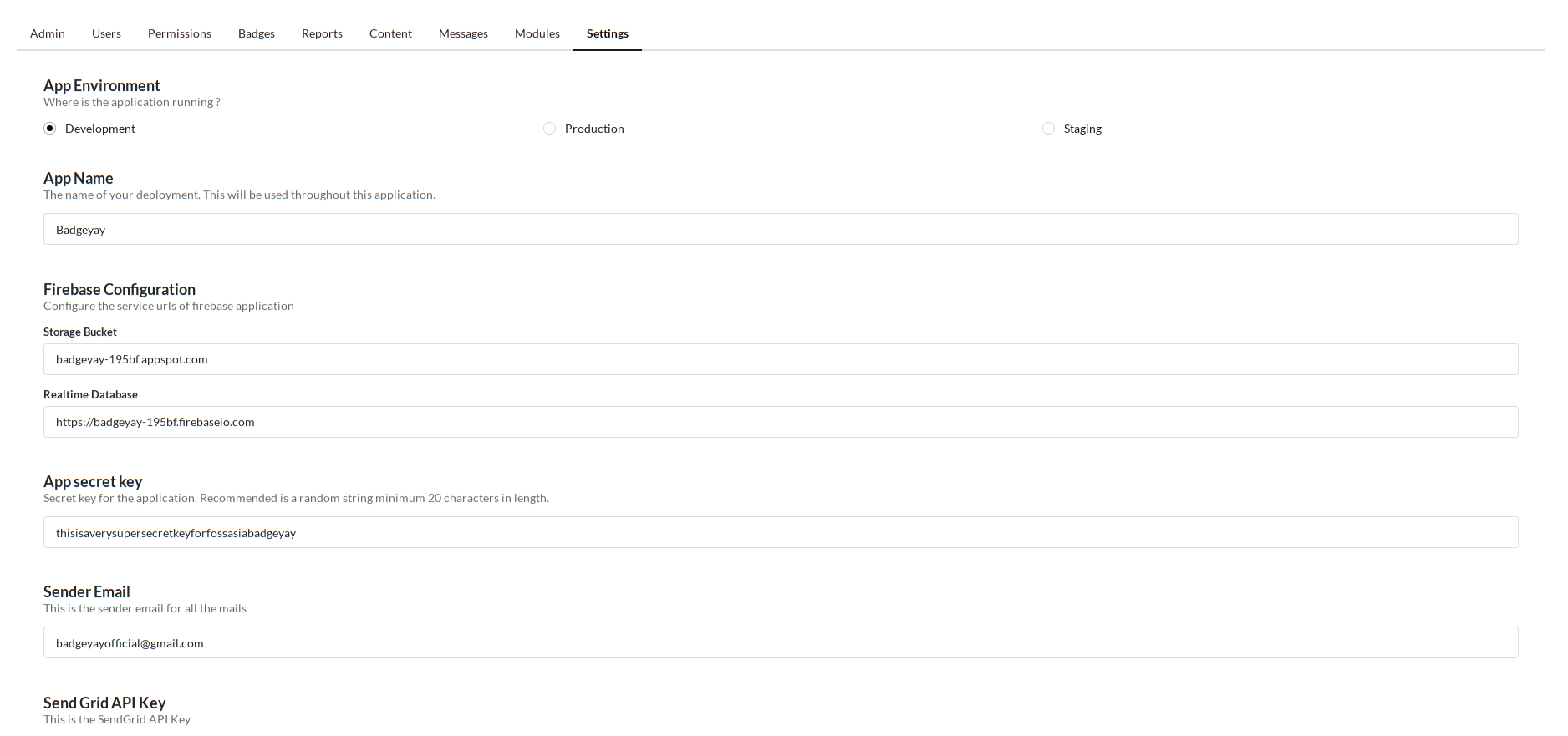Select the Staging environment radio button
The image size is (1568, 736).
(x=1048, y=129)
